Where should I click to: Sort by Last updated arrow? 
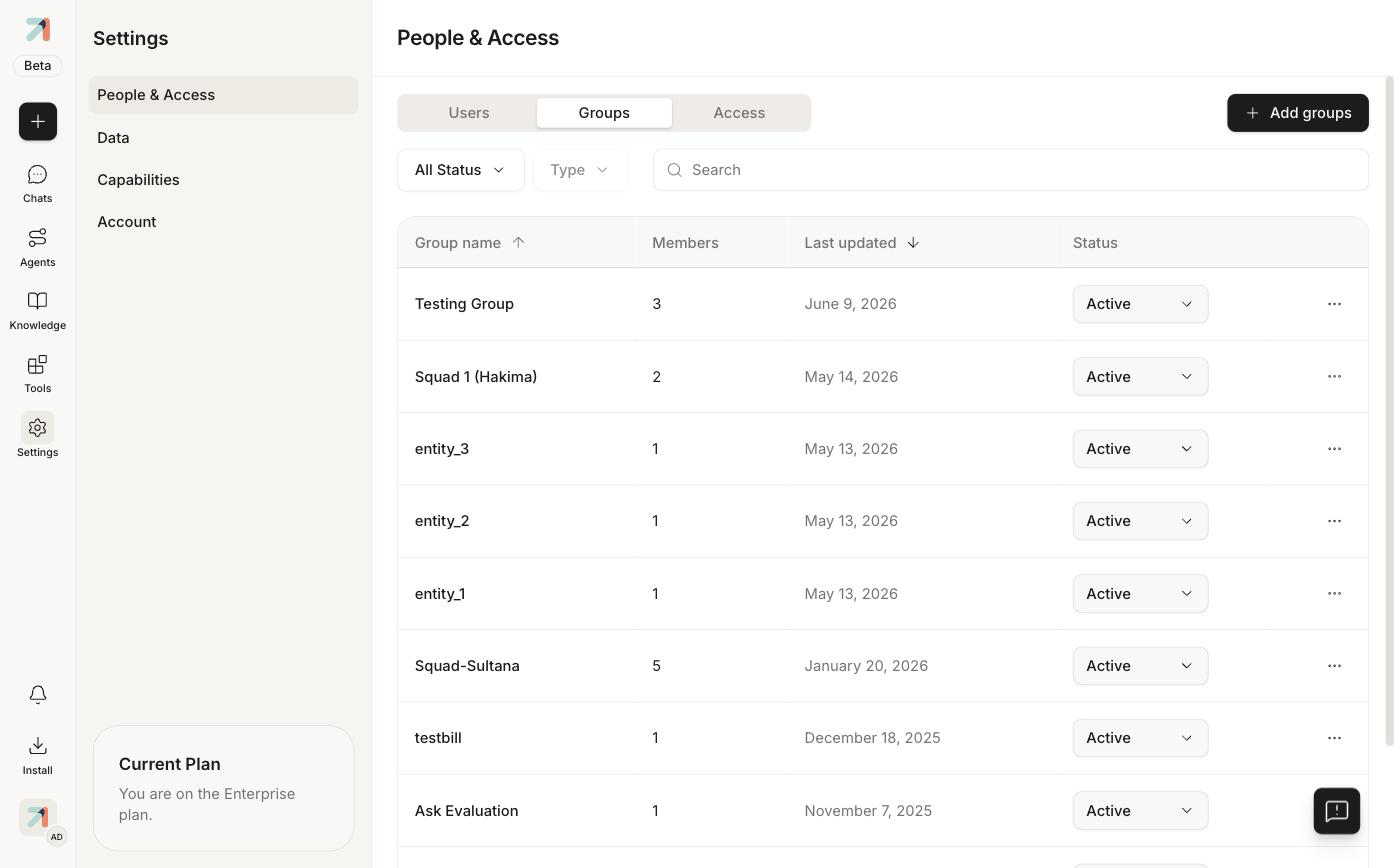[913, 242]
